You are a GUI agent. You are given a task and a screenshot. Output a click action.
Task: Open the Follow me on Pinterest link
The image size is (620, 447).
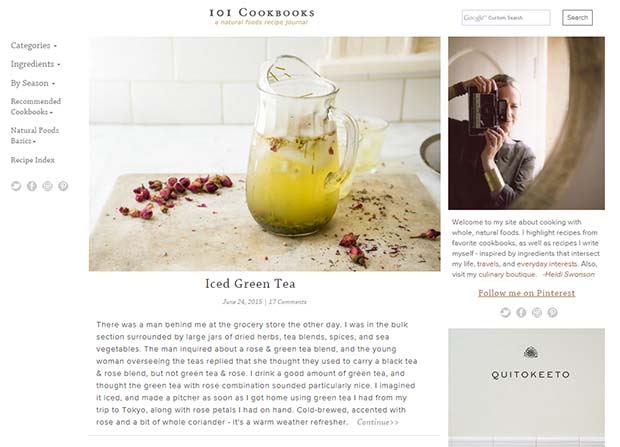point(526,293)
